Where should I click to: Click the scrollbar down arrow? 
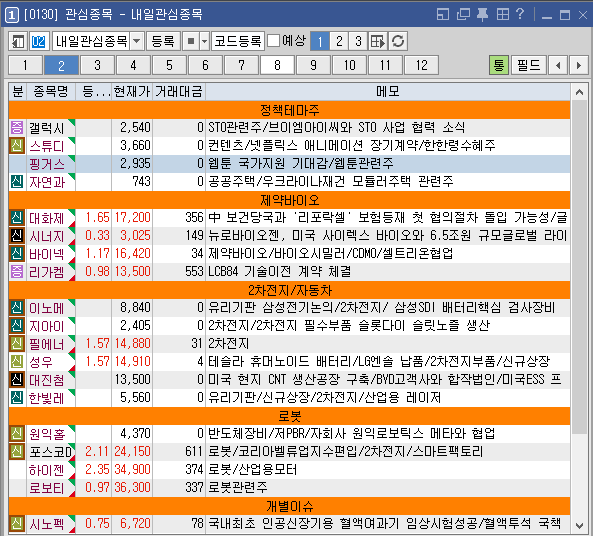(579, 525)
